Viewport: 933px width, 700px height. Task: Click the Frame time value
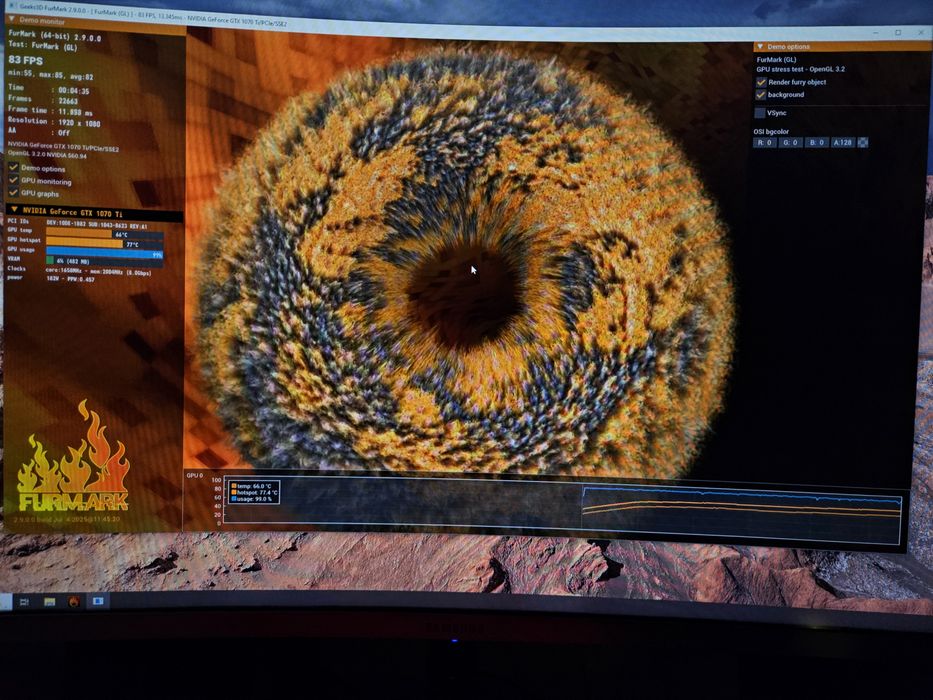click(x=76, y=112)
